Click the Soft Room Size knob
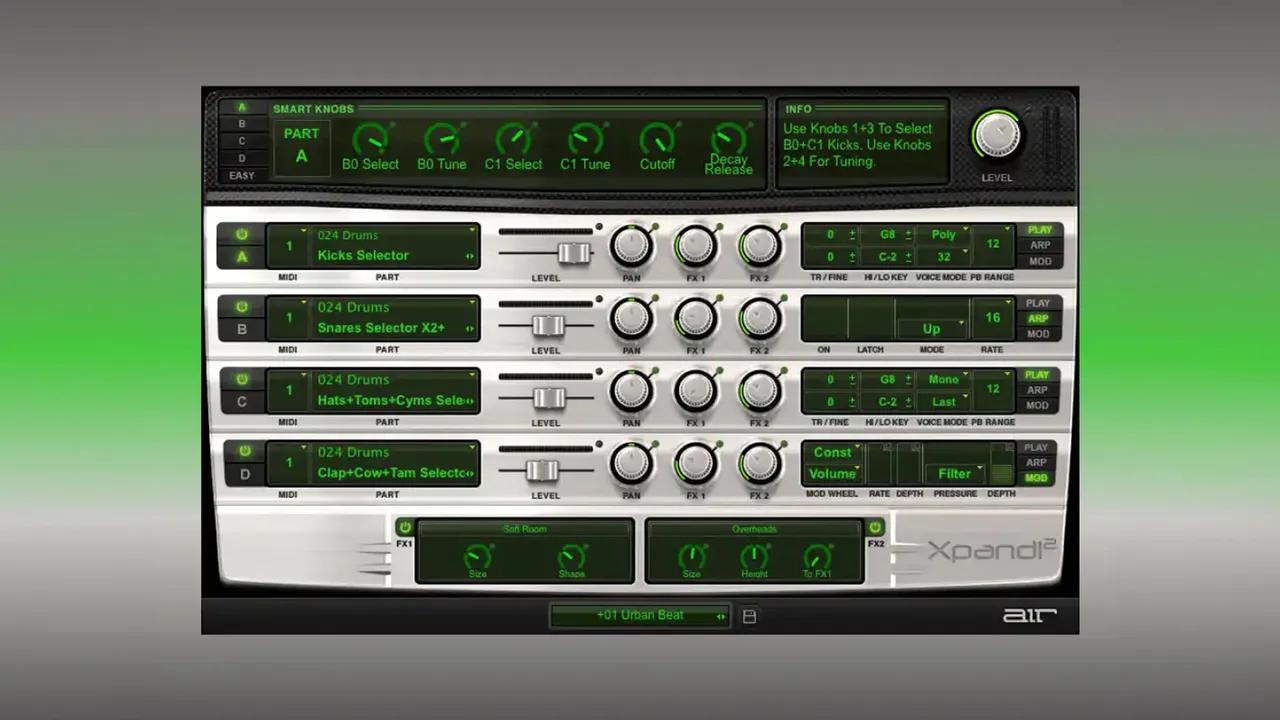The height and width of the screenshot is (720, 1280). (478, 556)
